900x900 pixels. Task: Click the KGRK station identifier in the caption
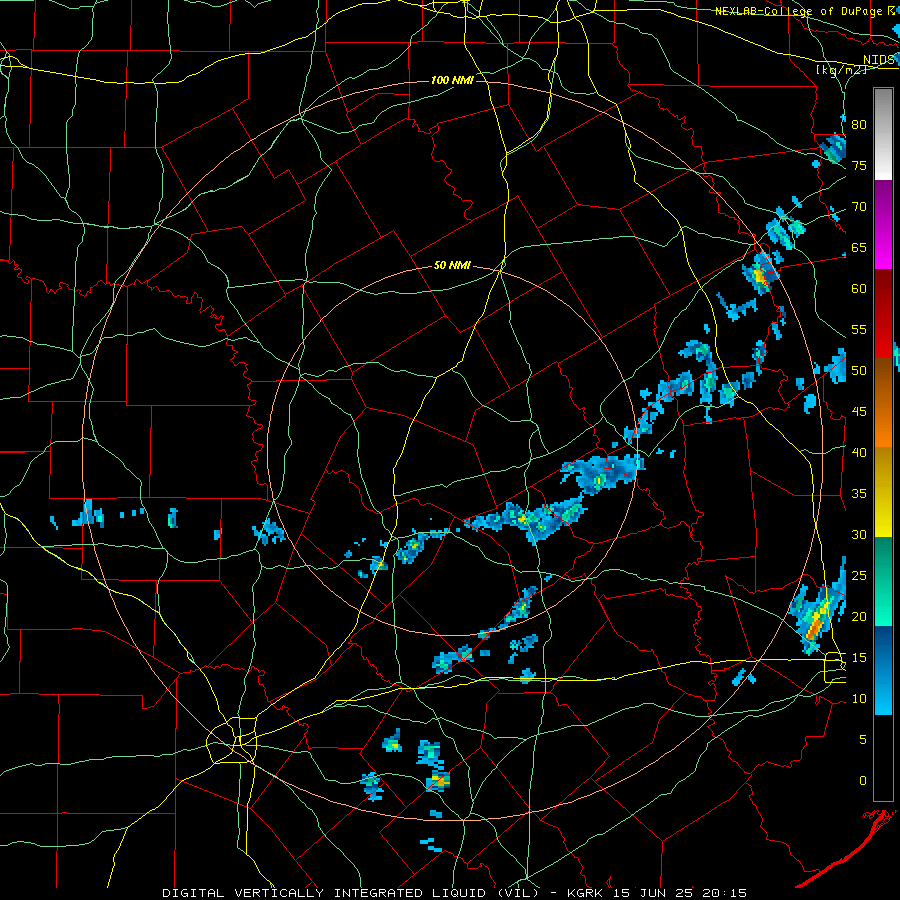(585, 893)
